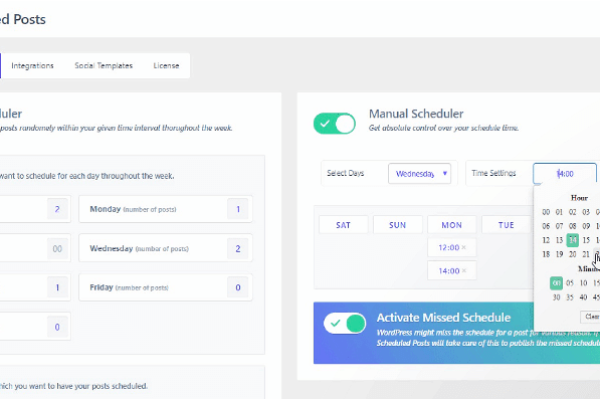Go to the License tab
This screenshot has height=400, width=600.
166,66
